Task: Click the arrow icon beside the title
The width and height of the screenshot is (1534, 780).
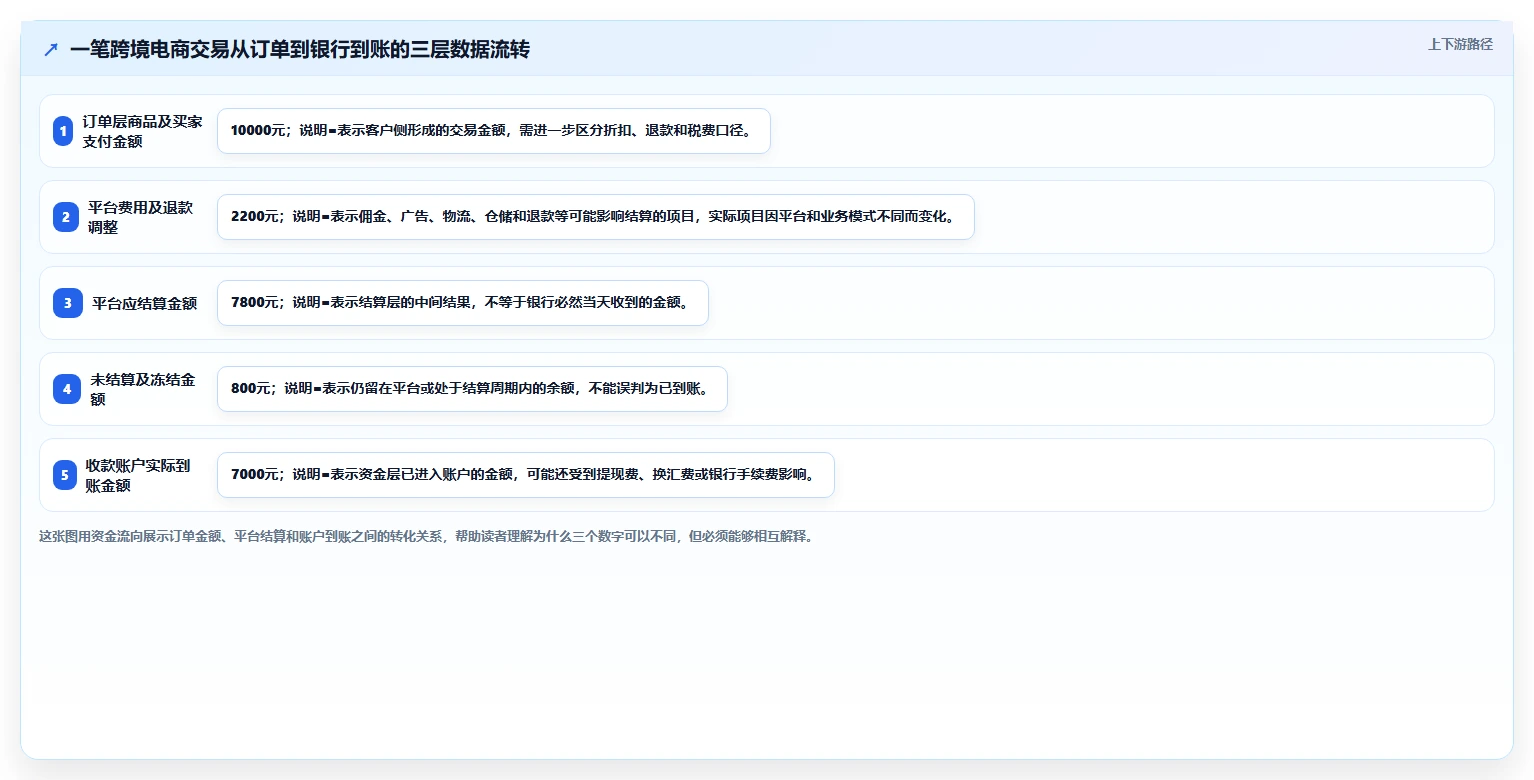Action: [51, 49]
